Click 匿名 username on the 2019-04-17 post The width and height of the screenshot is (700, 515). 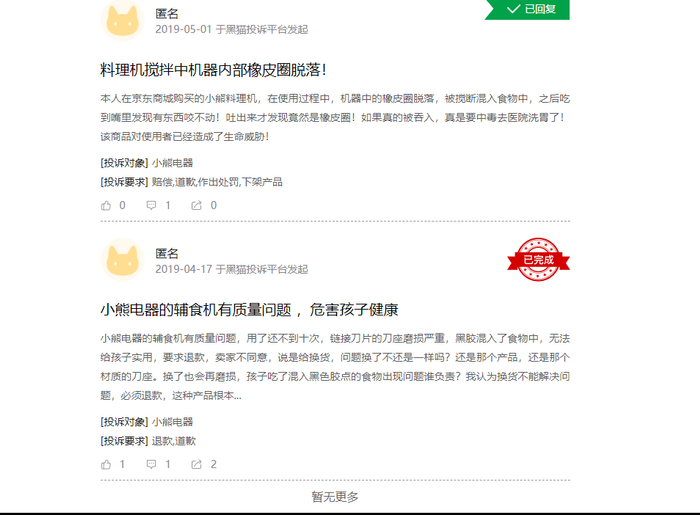tap(167, 253)
